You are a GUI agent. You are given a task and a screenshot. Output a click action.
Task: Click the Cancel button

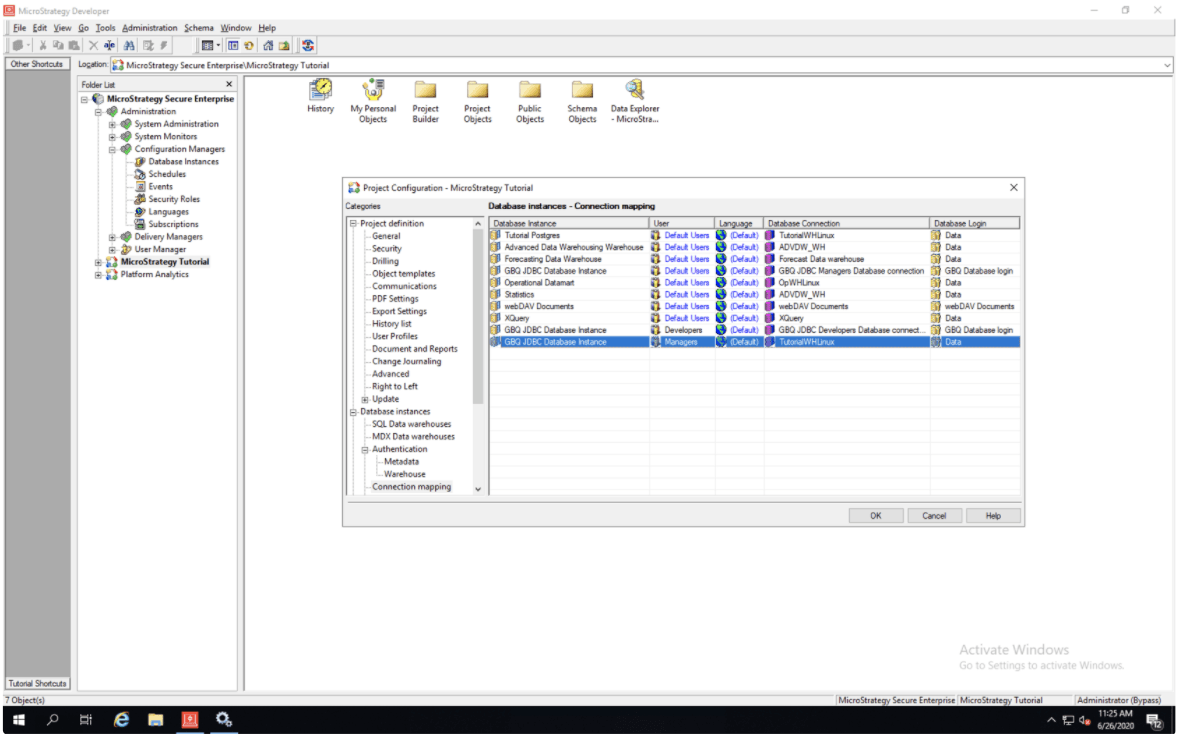(x=934, y=516)
